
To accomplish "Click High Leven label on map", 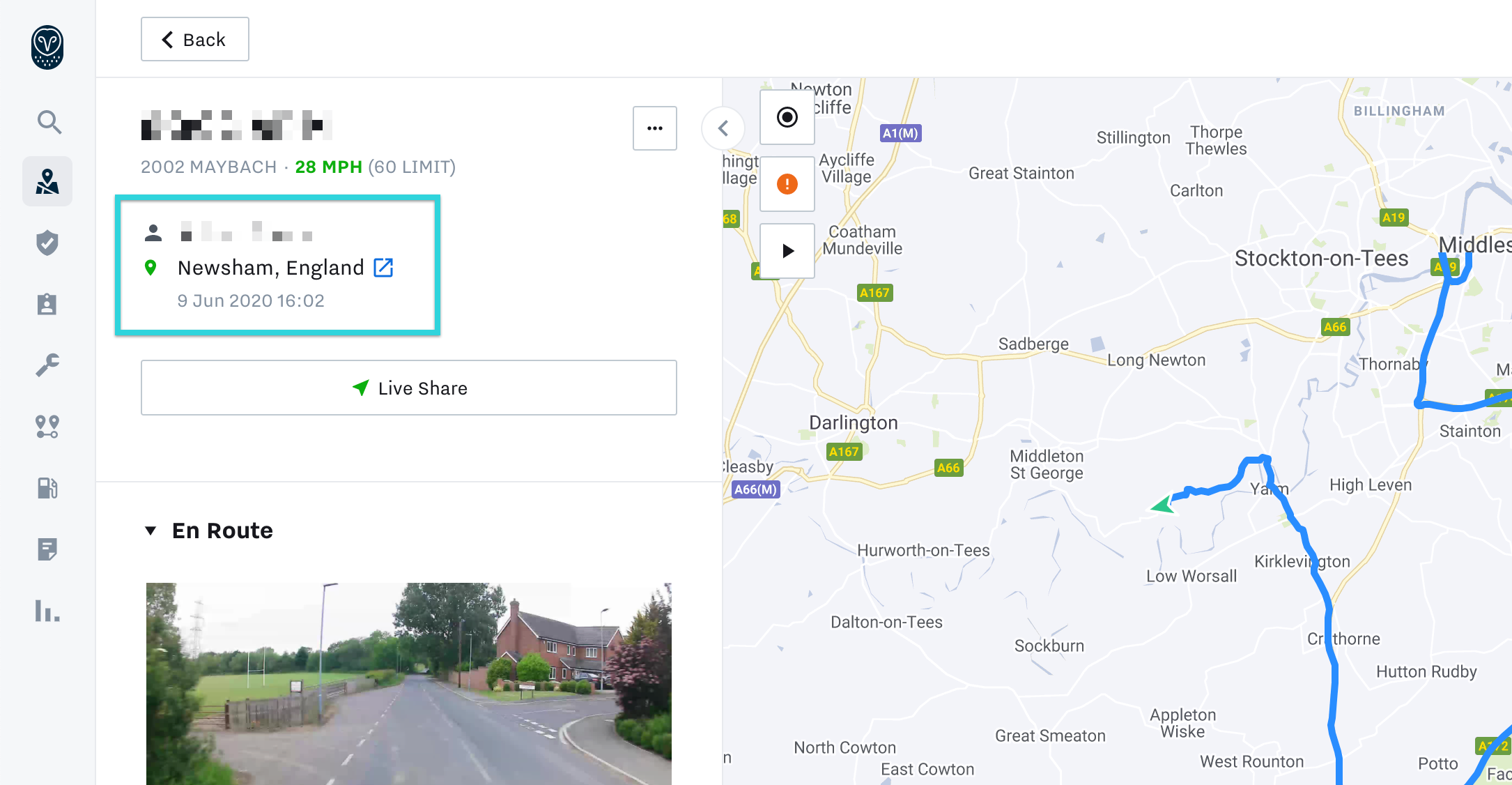I will click(x=1371, y=485).
